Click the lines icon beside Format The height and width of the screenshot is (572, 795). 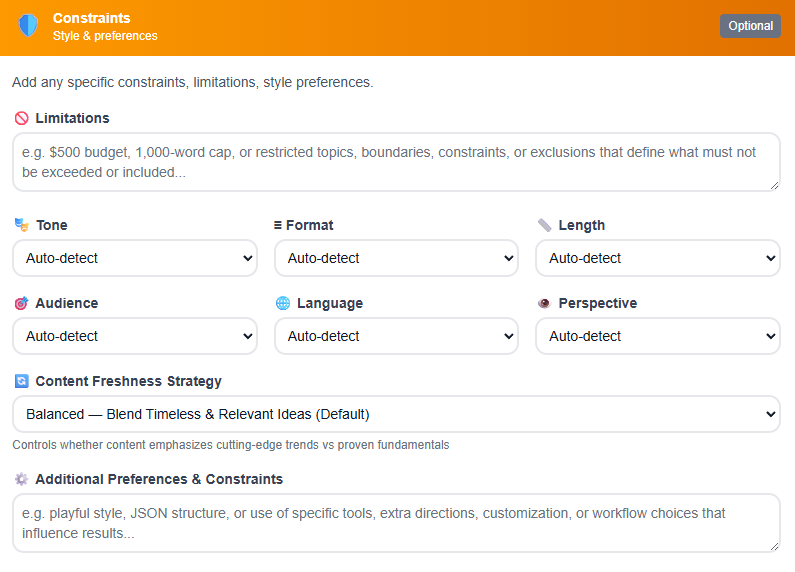(278, 225)
